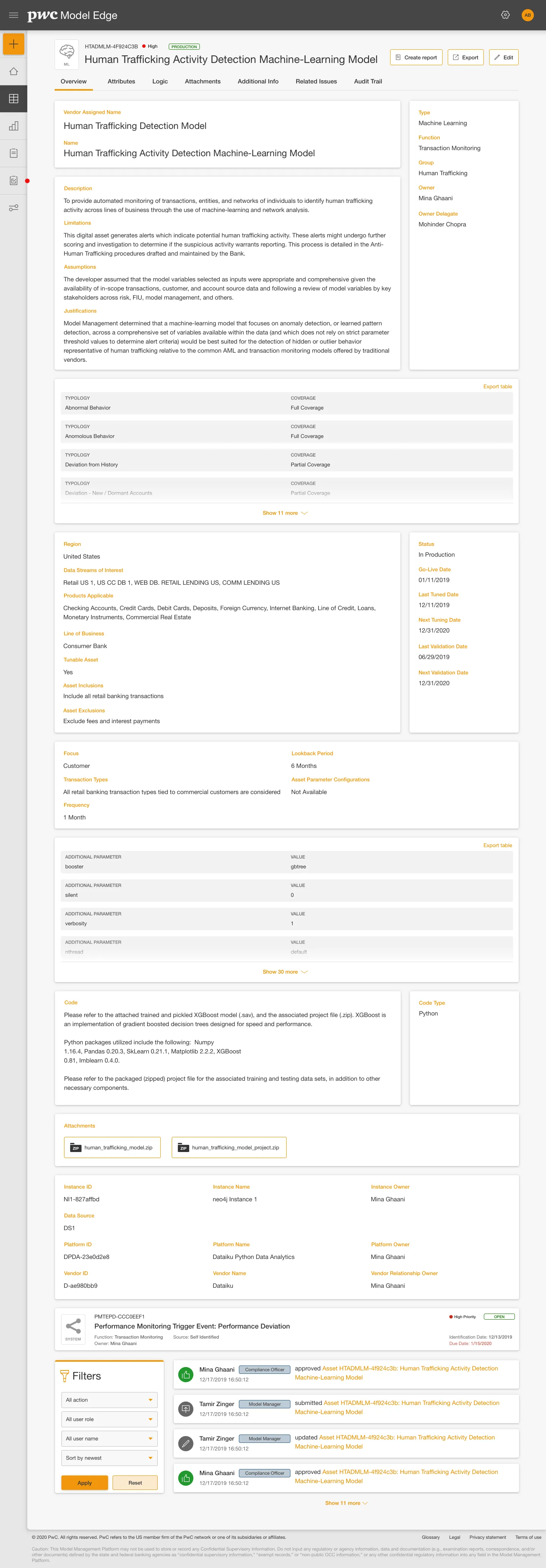Switch to the Audit Trail tab
The image size is (546, 1568).
pos(368,82)
